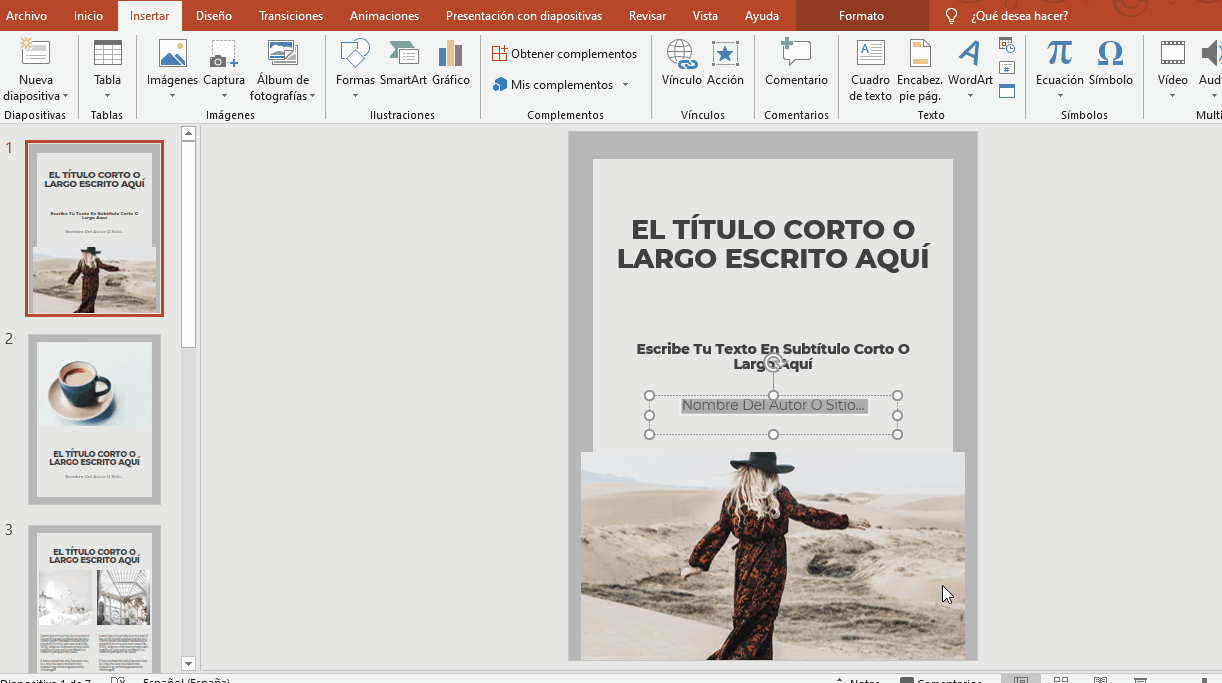Viewport: 1222px width, 683px height.
Task: Click the 'Escribe Tu Texto En Subtítulo' subtitle
Action: point(773,356)
